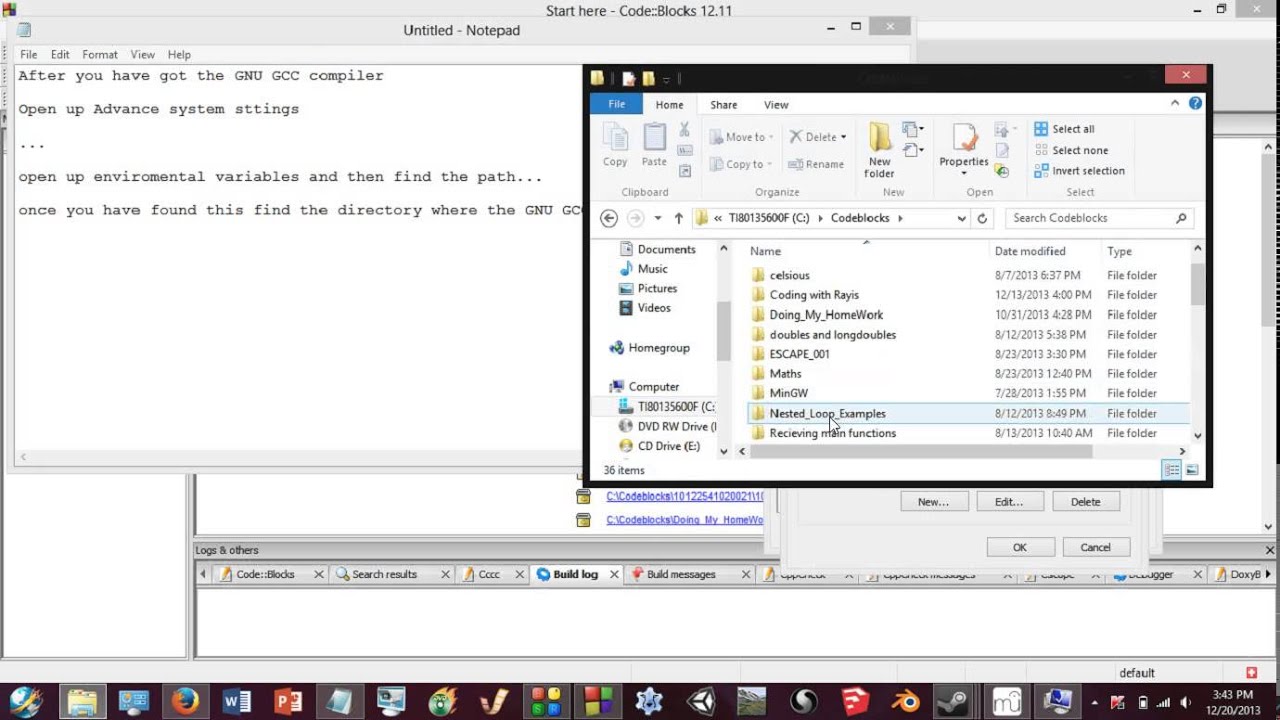Open the Easy access dropdown
1280x720 pixels.
pos(910,150)
